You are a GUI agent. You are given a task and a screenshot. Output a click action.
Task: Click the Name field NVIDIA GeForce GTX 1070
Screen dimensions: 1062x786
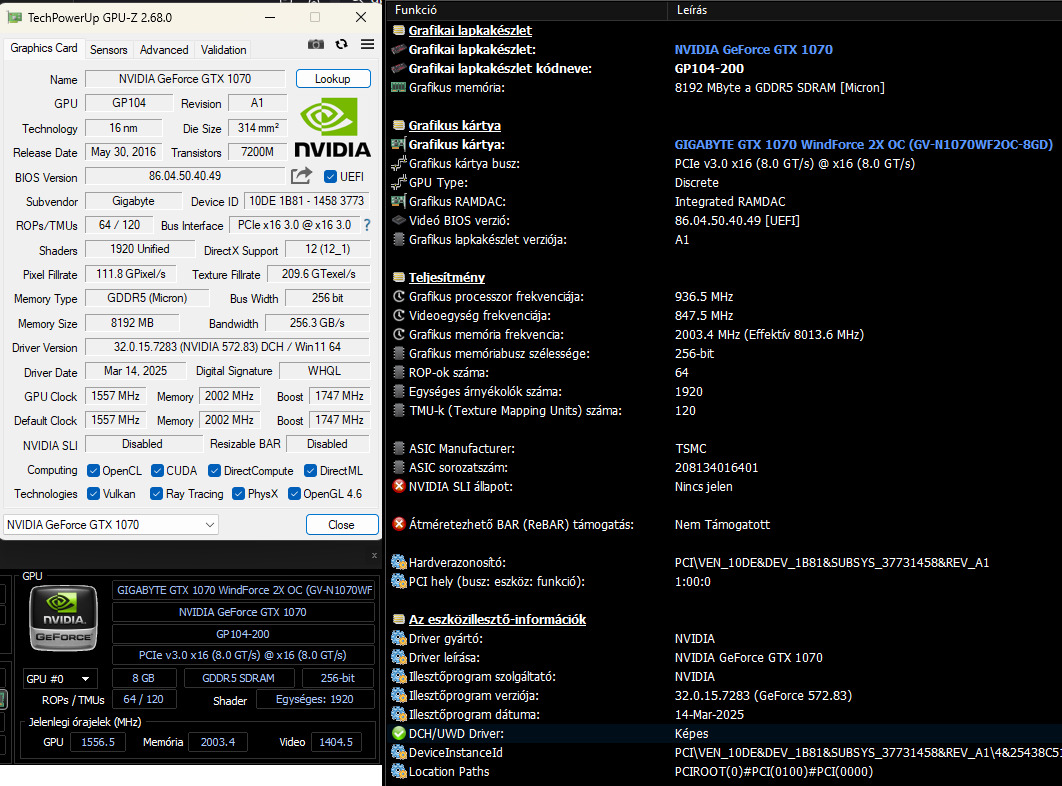[185, 79]
